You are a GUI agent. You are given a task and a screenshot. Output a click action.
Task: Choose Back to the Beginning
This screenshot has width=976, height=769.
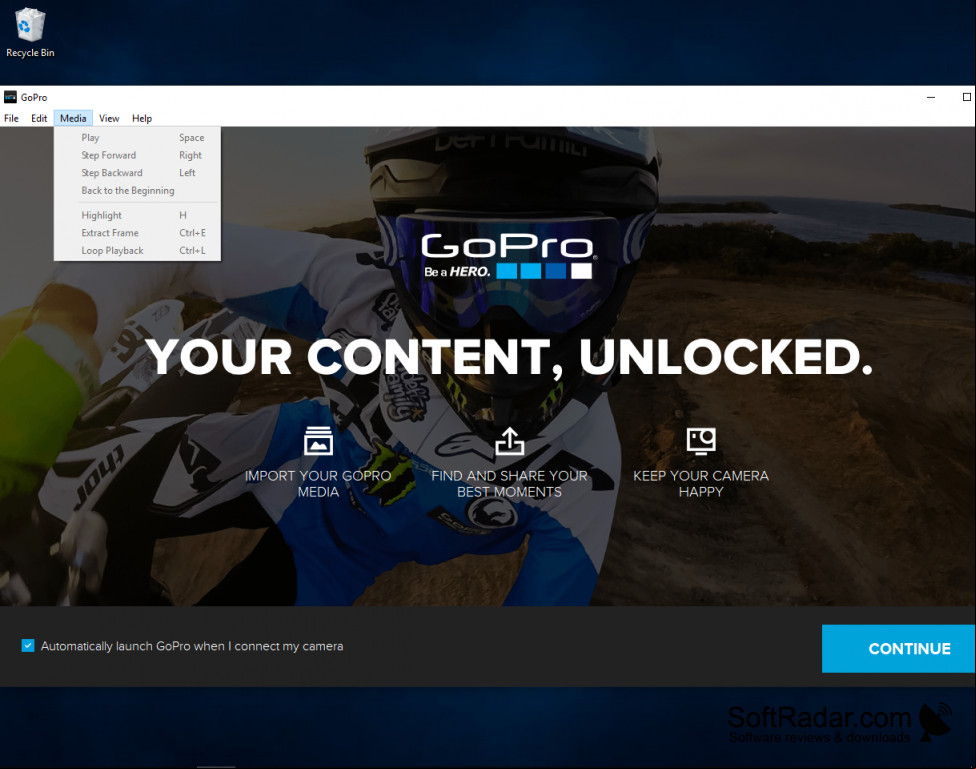[x=137, y=191]
